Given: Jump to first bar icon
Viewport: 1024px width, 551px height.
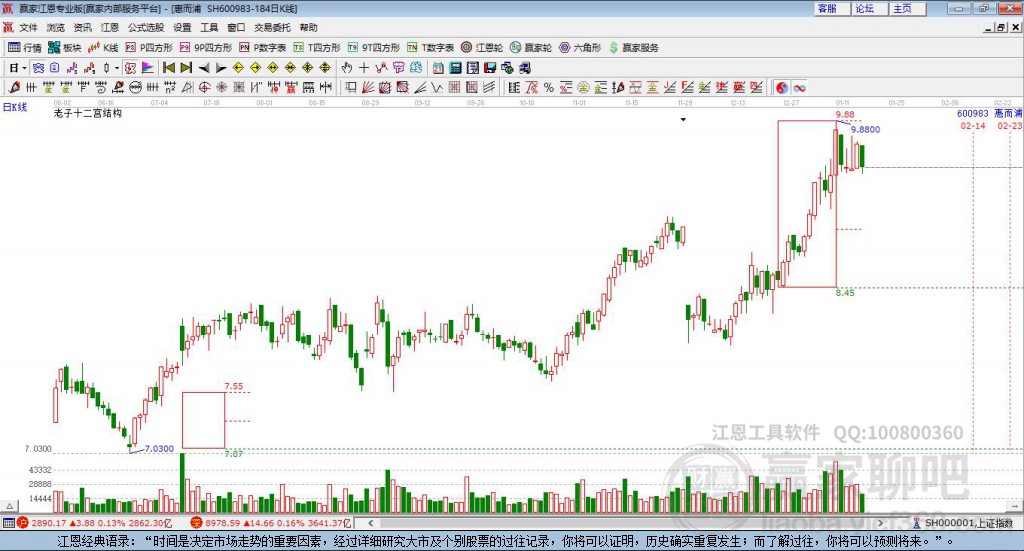Looking at the screenshot, I should pos(168,67).
